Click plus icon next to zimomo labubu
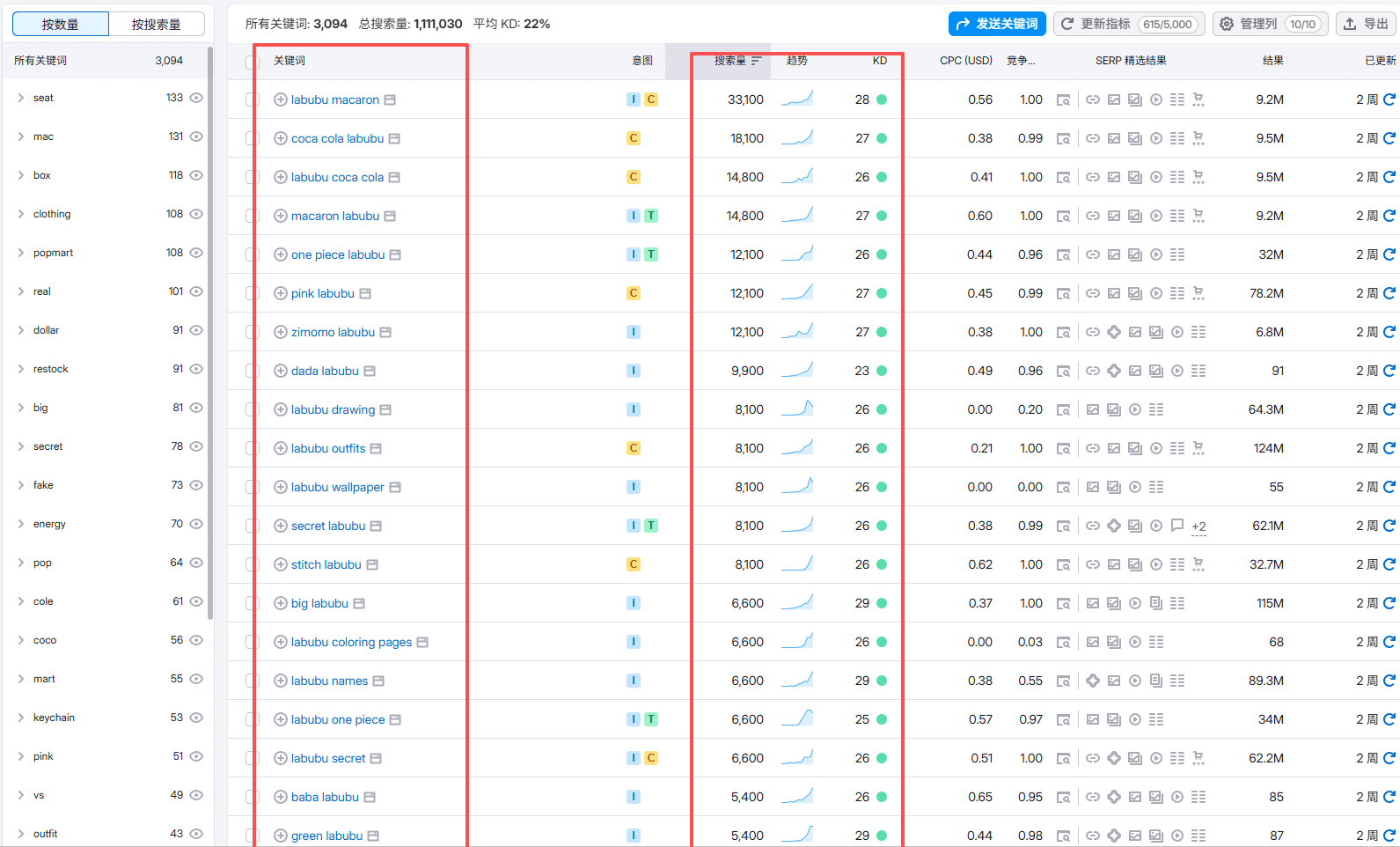 click(x=281, y=332)
